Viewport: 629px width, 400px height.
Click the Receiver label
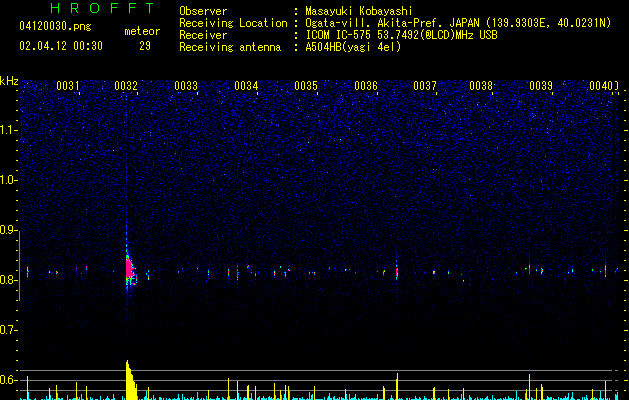pyautogui.click(x=203, y=35)
